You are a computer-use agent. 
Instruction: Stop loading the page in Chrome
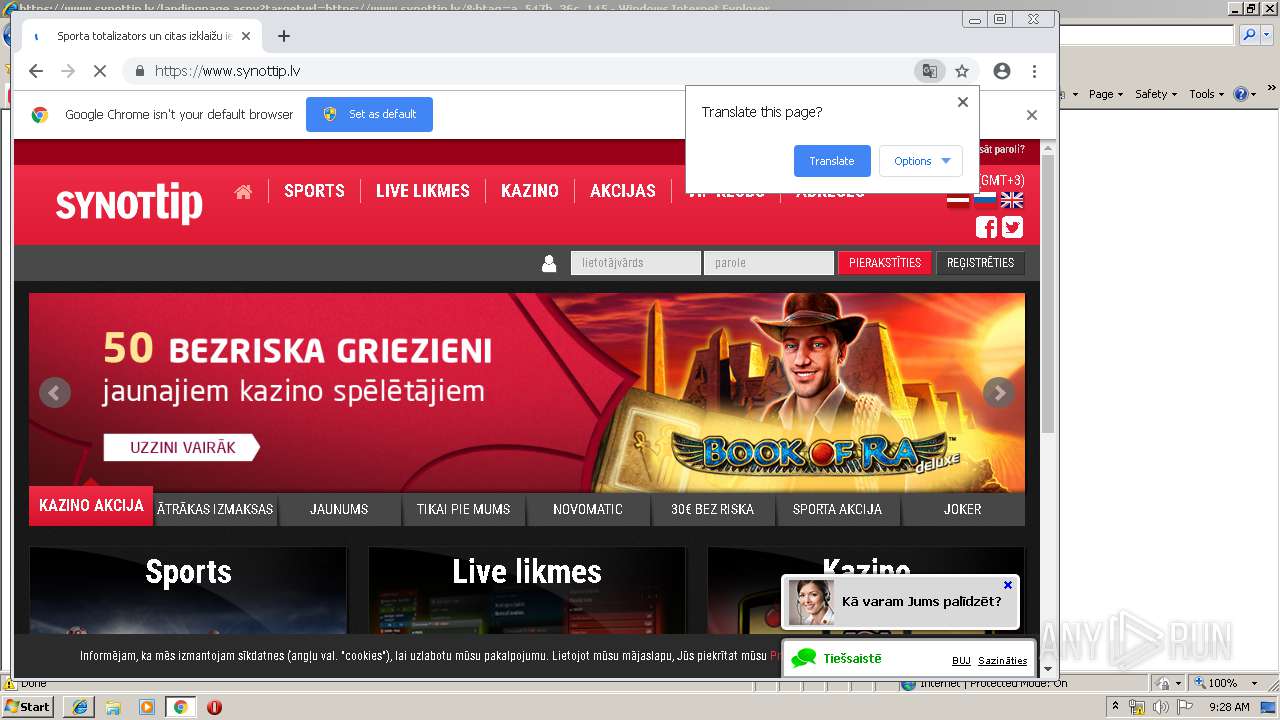click(99, 71)
